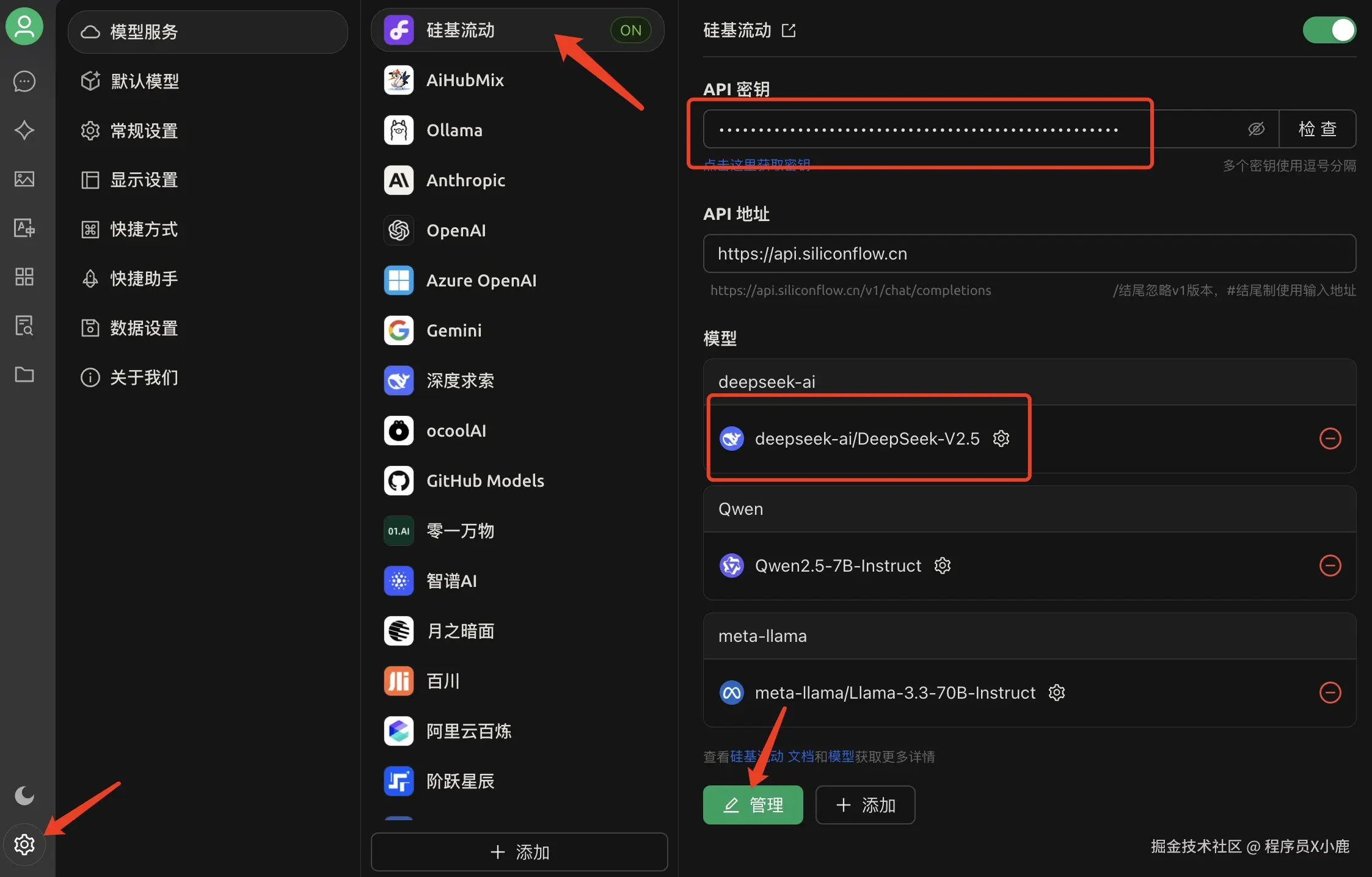The image size is (1372, 877).
Task: Open the translate sidebar icon
Action: click(x=24, y=228)
